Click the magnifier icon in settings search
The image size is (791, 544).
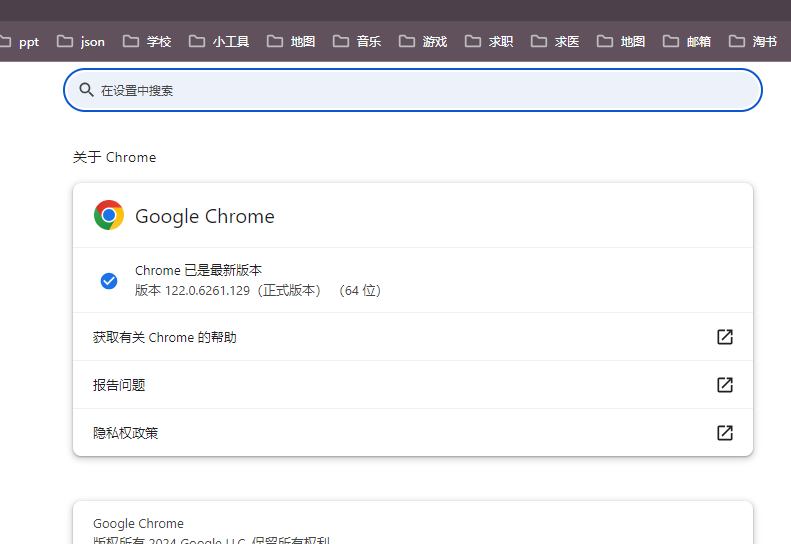[x=86, y=90]
